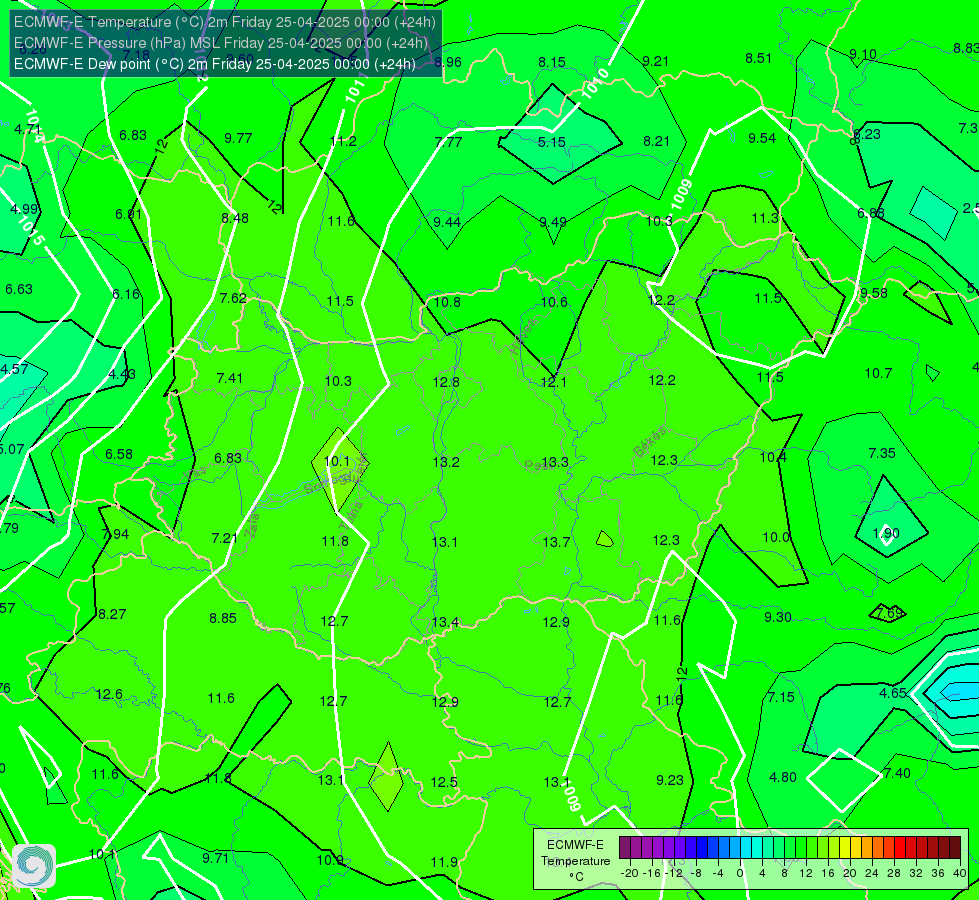Image resolution: width=979 pixels, height=900 pixels.
Task: Click the 8.96 temperature value
Action: click(x=448, y=62)
